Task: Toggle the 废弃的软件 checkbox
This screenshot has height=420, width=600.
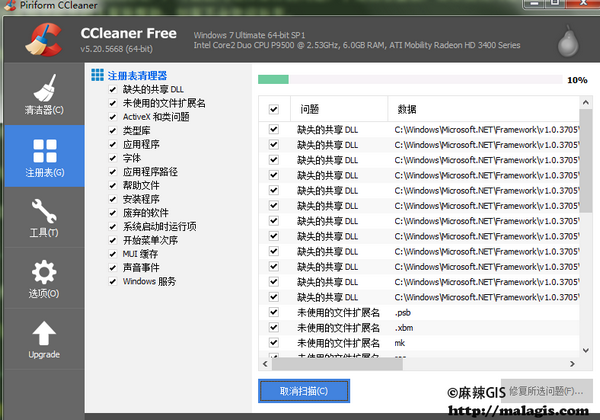Action: coord(112,213)
